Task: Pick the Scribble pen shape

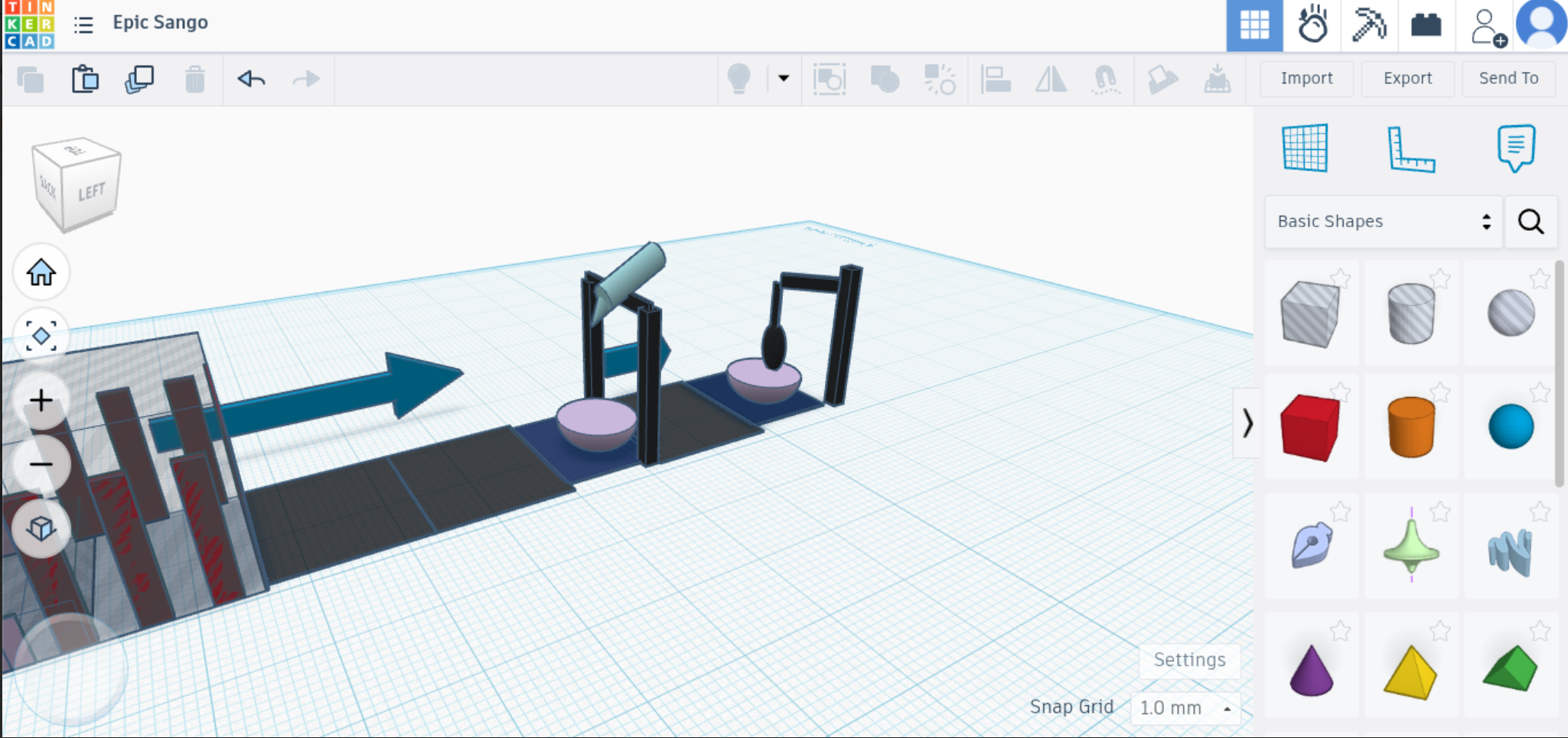Action: pos(1310,546)
